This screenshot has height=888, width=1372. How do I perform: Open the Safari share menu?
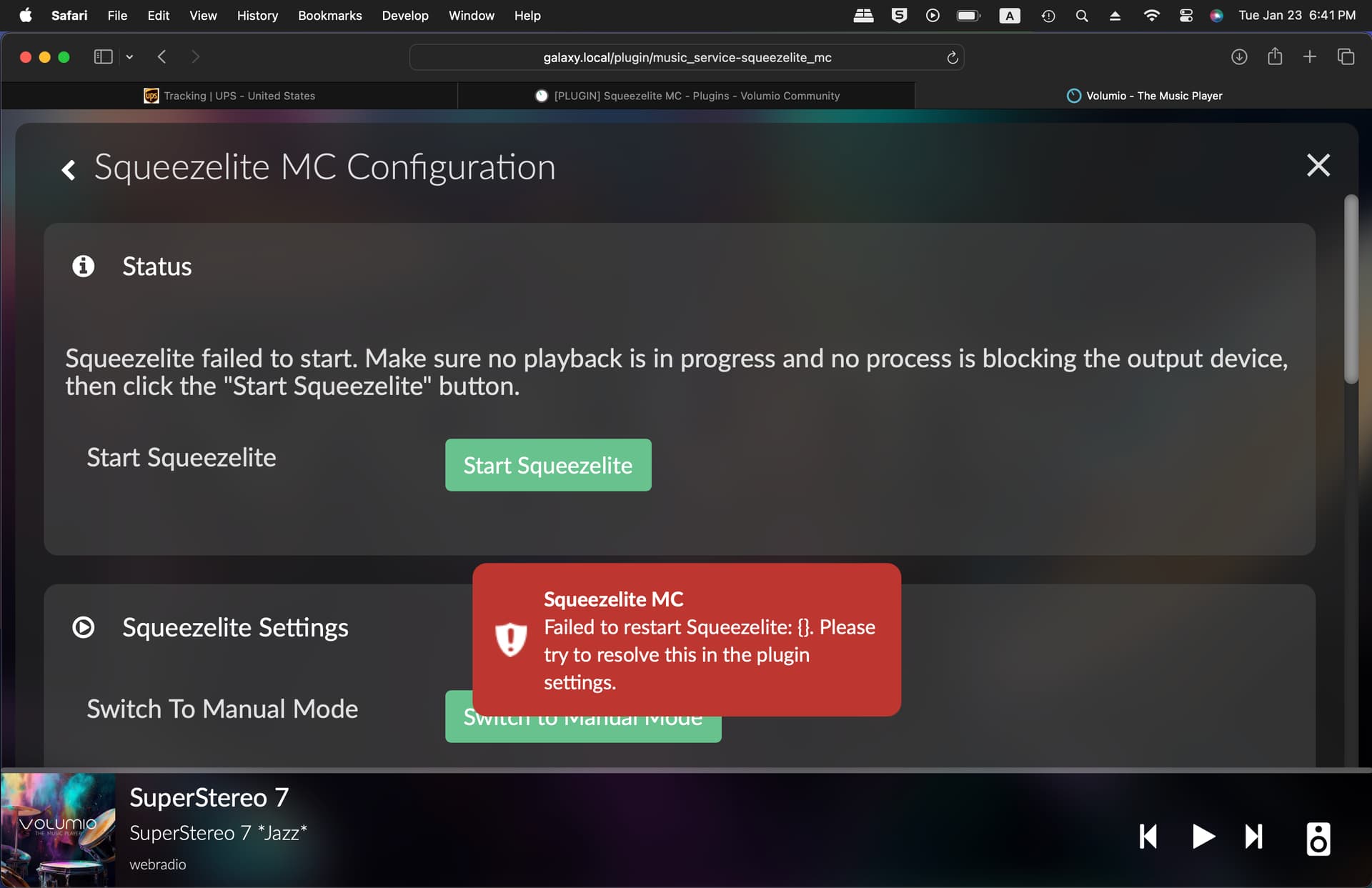(x=1275, y=56)
